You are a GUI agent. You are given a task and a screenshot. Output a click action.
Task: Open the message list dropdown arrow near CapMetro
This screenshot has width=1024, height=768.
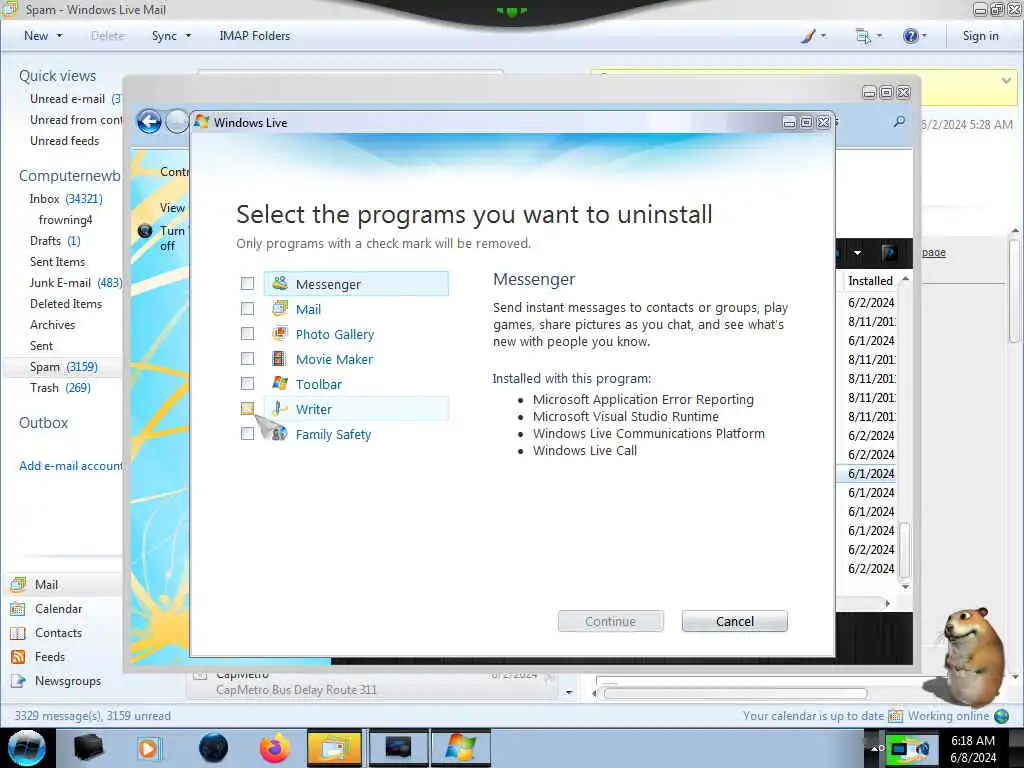(569, 692)
